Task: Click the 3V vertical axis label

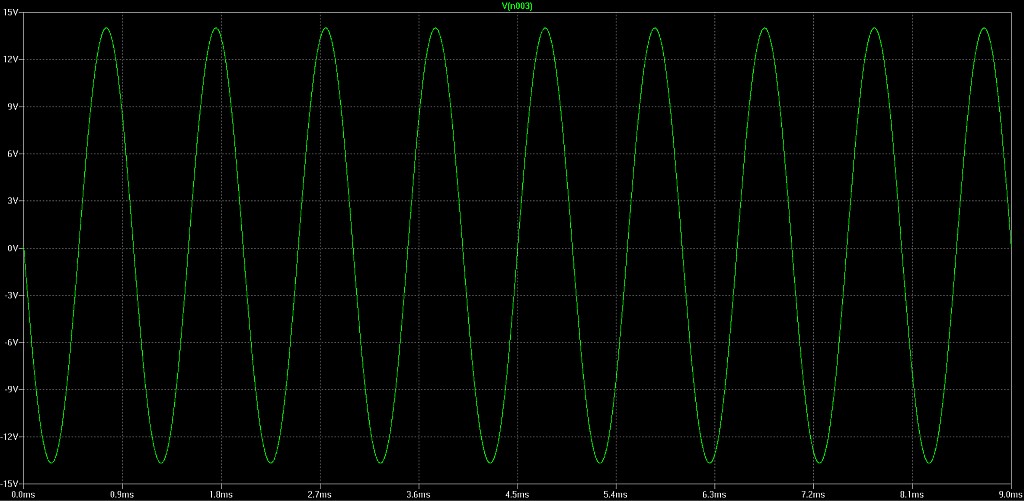Action: [15, 201]
